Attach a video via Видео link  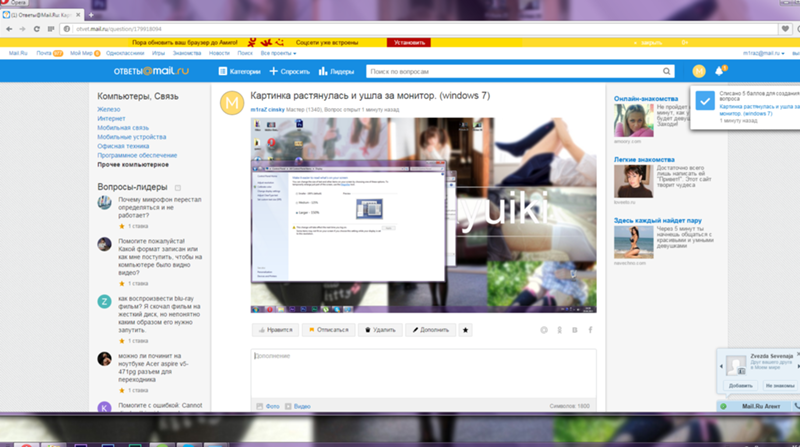click(x=297, y=407)
